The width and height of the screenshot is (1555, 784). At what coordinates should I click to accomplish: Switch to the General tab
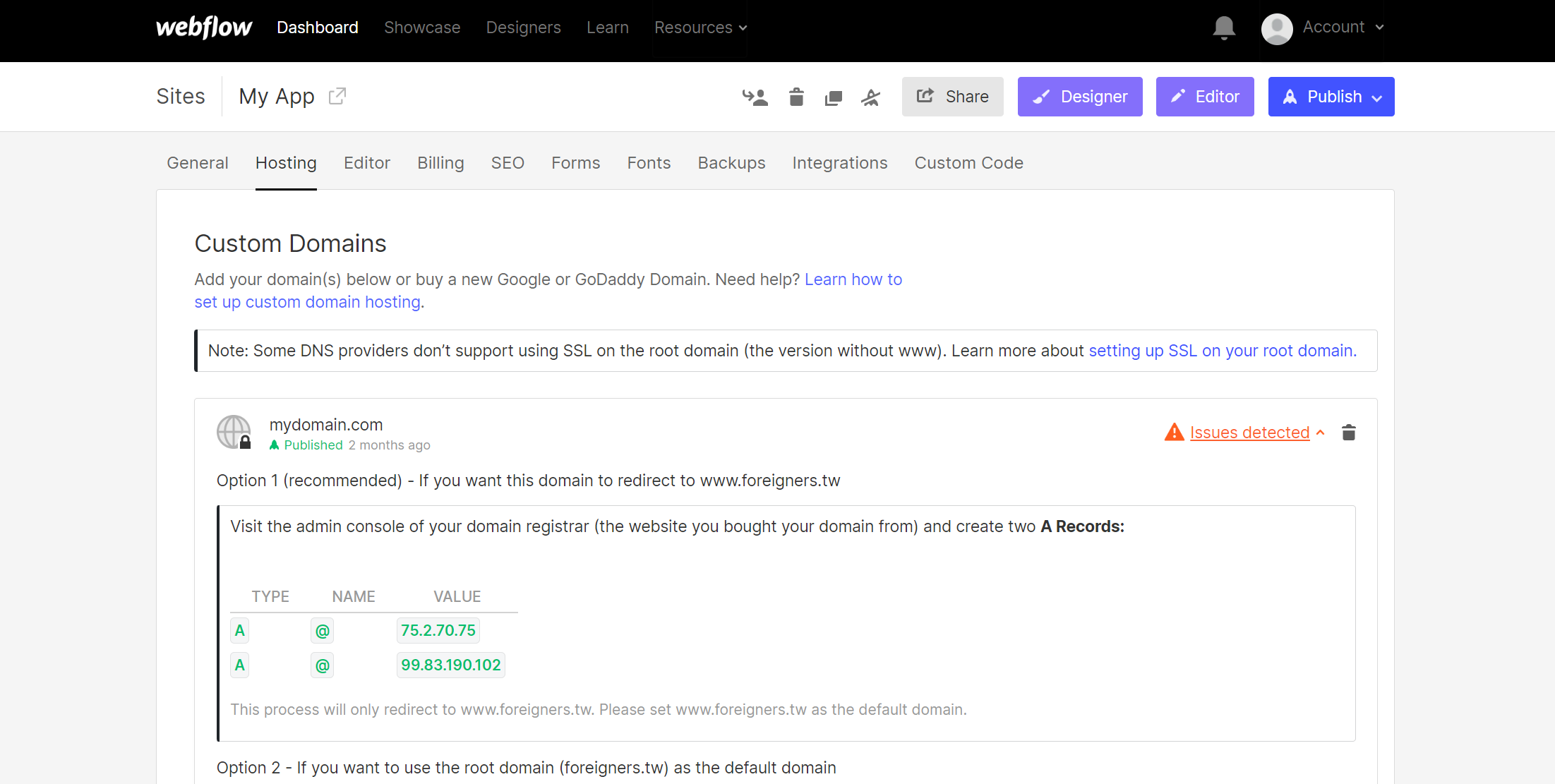(x=198, y=163)
